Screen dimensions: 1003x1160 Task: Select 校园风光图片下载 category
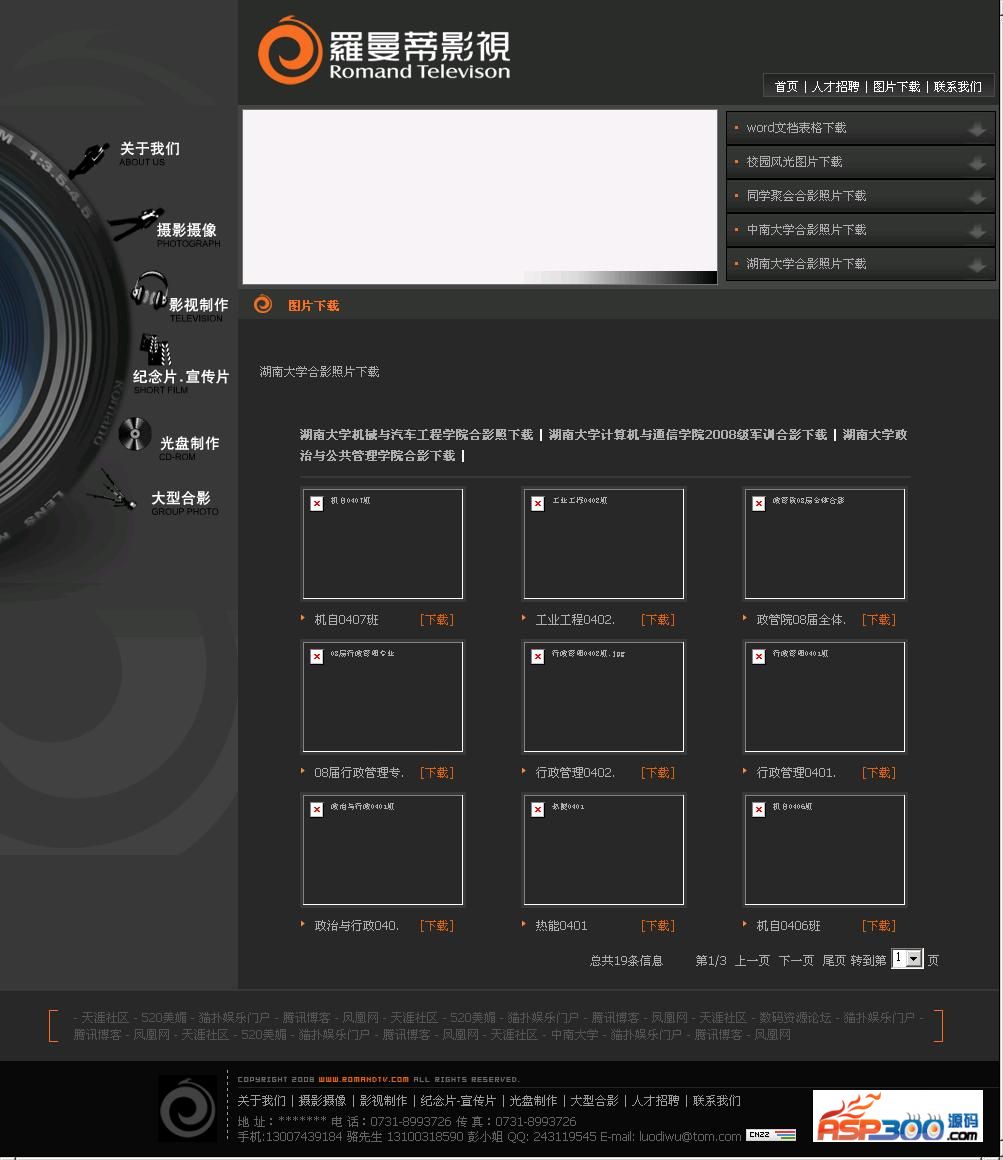point(794,162)
